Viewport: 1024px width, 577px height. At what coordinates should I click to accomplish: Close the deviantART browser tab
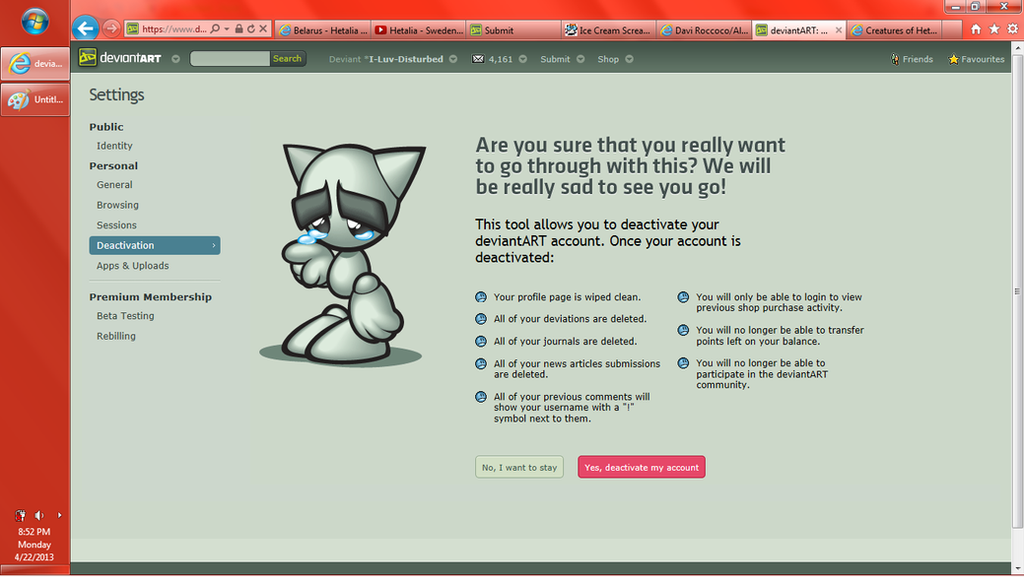(x=839, y=30)
